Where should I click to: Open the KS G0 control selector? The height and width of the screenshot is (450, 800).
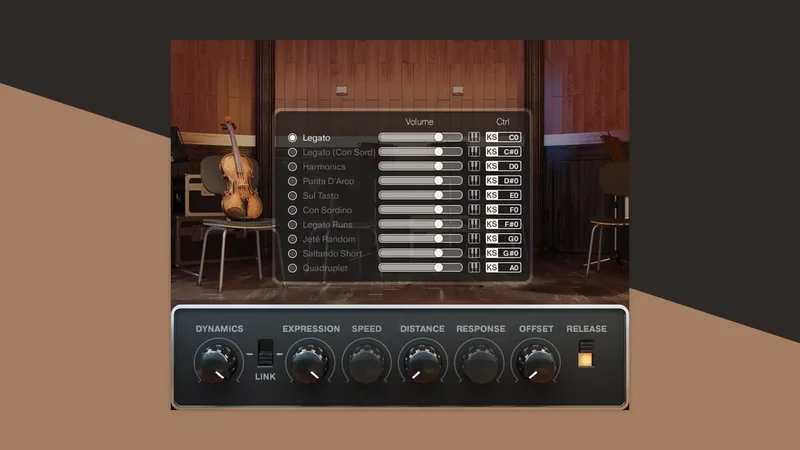(503, 238)
